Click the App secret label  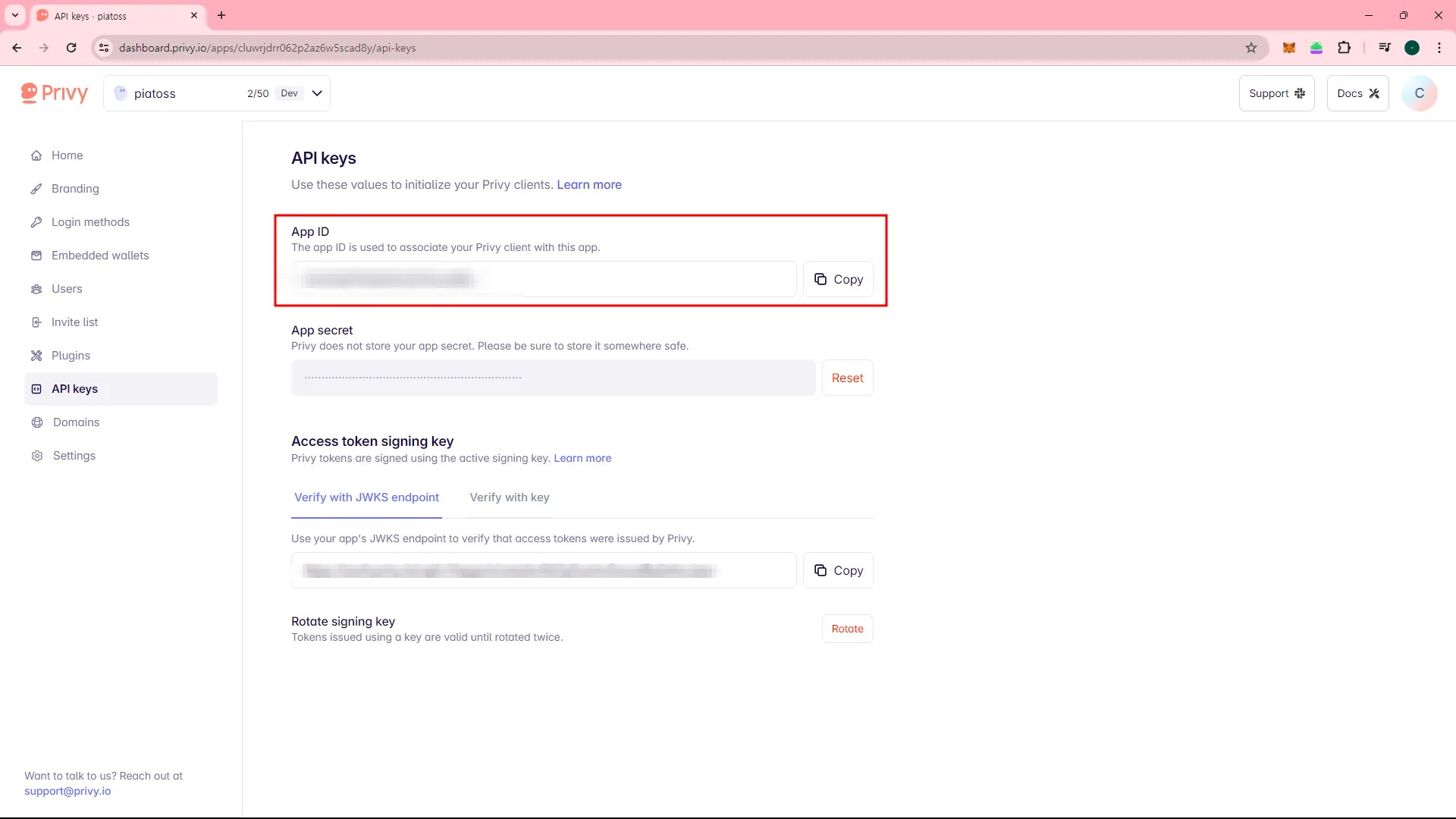coord(322,331)
